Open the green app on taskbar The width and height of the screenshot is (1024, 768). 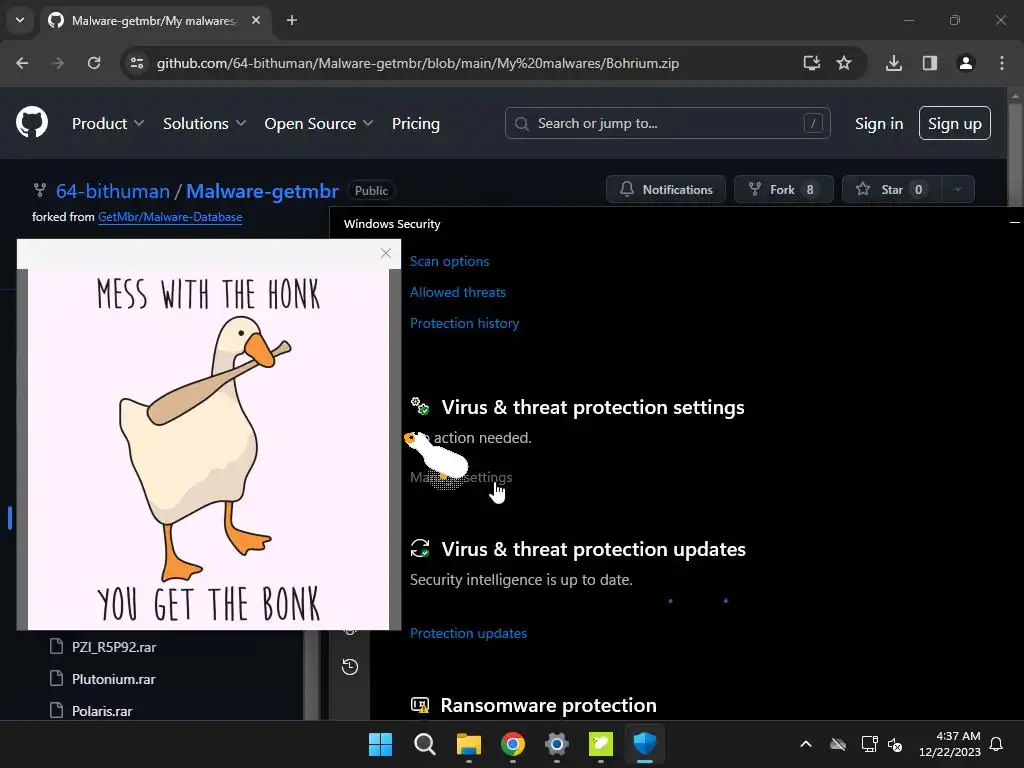tap(601, 744)
